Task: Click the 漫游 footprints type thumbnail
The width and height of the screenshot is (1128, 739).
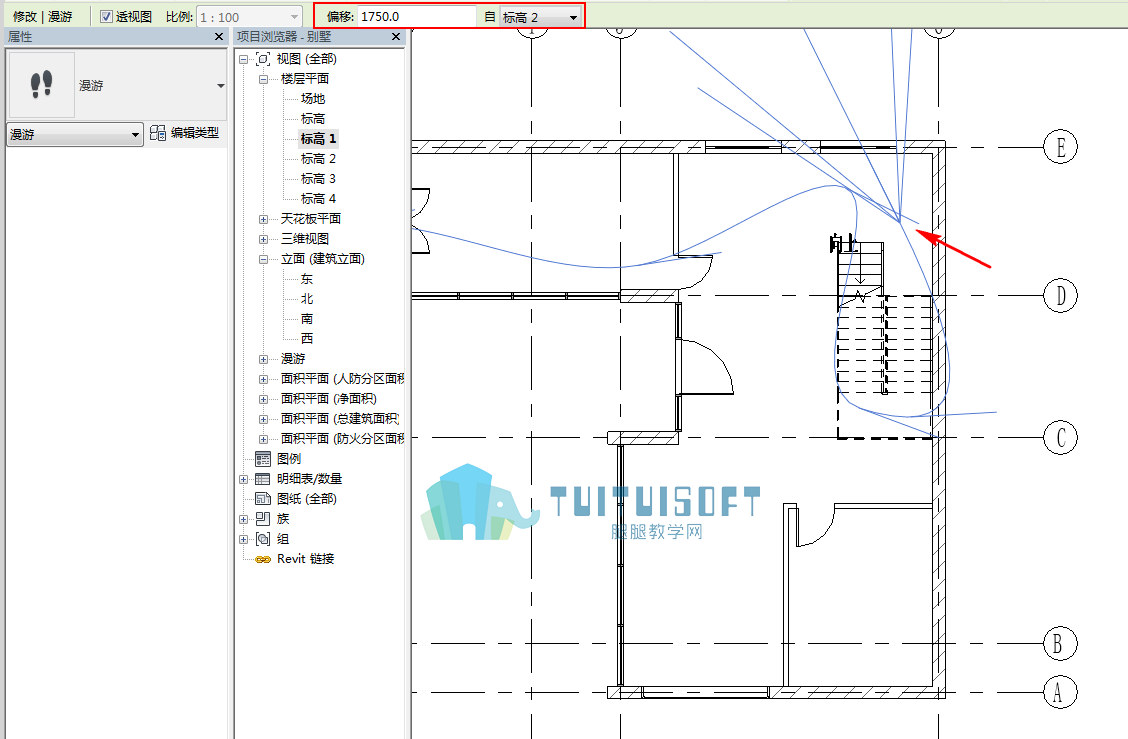Action: [x=42, y=85]
